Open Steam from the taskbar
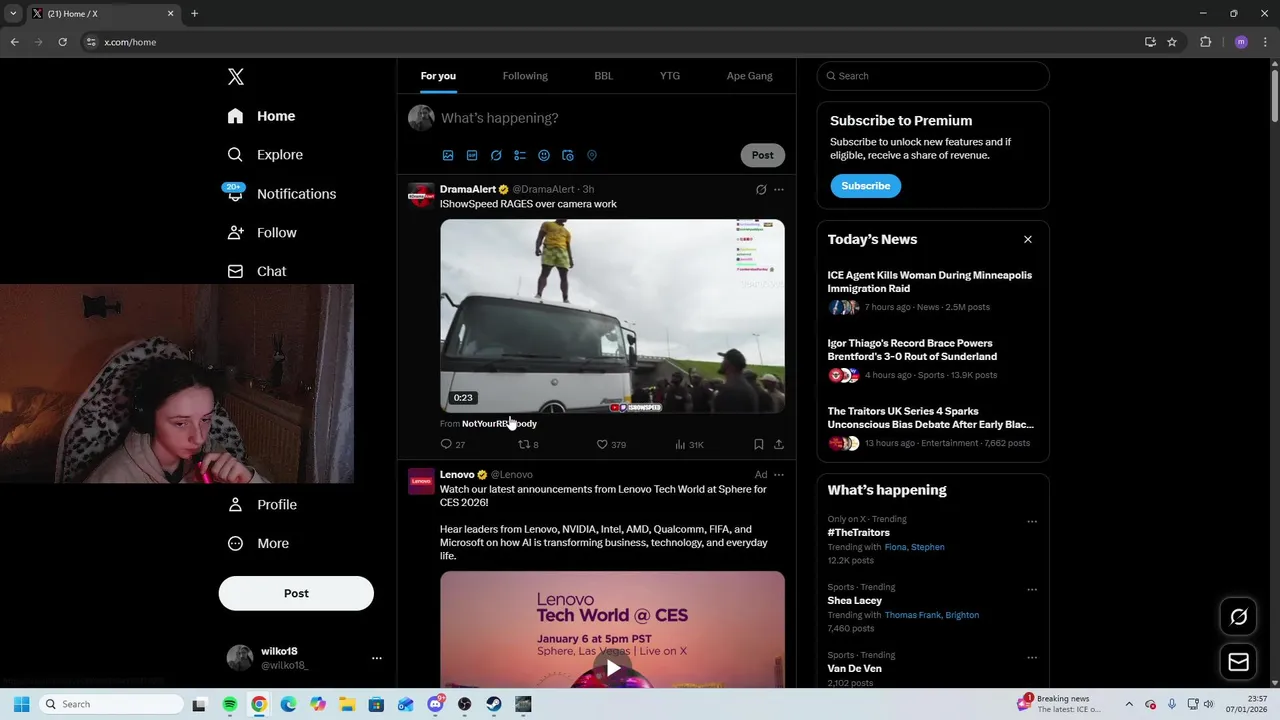This screenshot has height=720, width=1280. (494, 705)
